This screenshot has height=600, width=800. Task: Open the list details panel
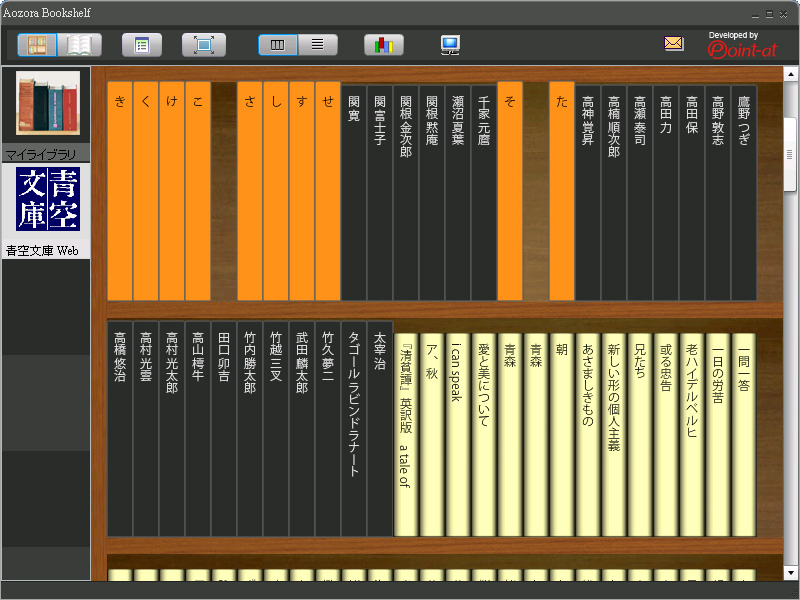141,44
